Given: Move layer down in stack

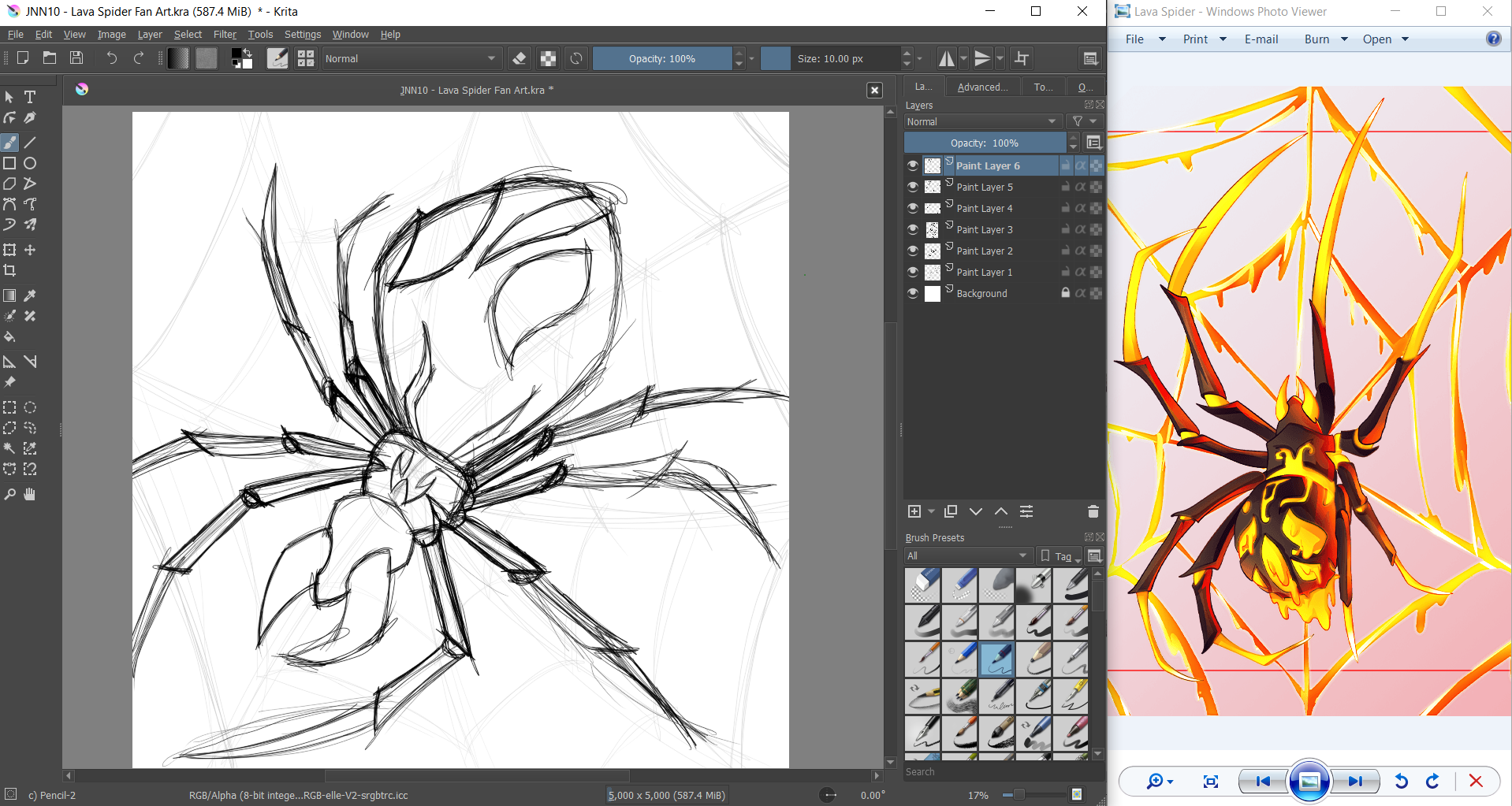Looking at the screenshot, I should tap(976, 511).
